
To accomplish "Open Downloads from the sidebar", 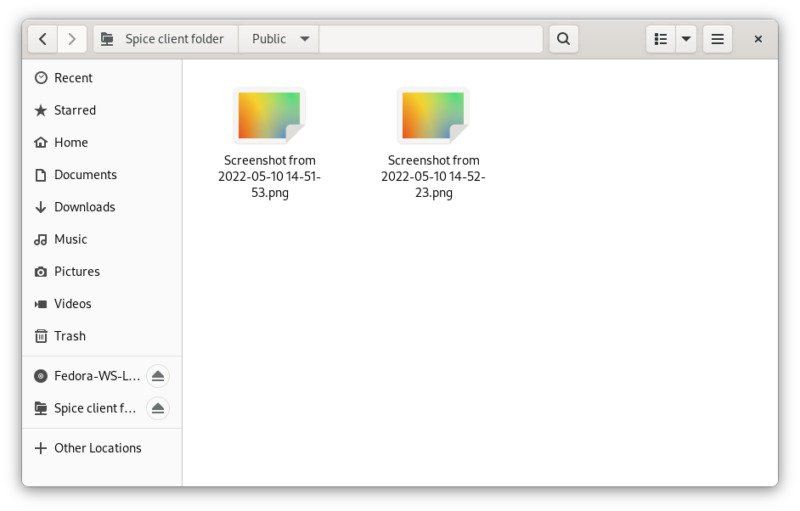I will click(84, 207).
